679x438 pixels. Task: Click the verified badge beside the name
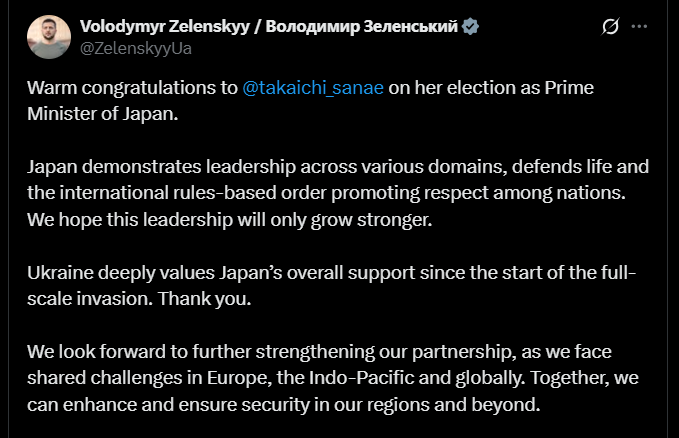point(470,27)
